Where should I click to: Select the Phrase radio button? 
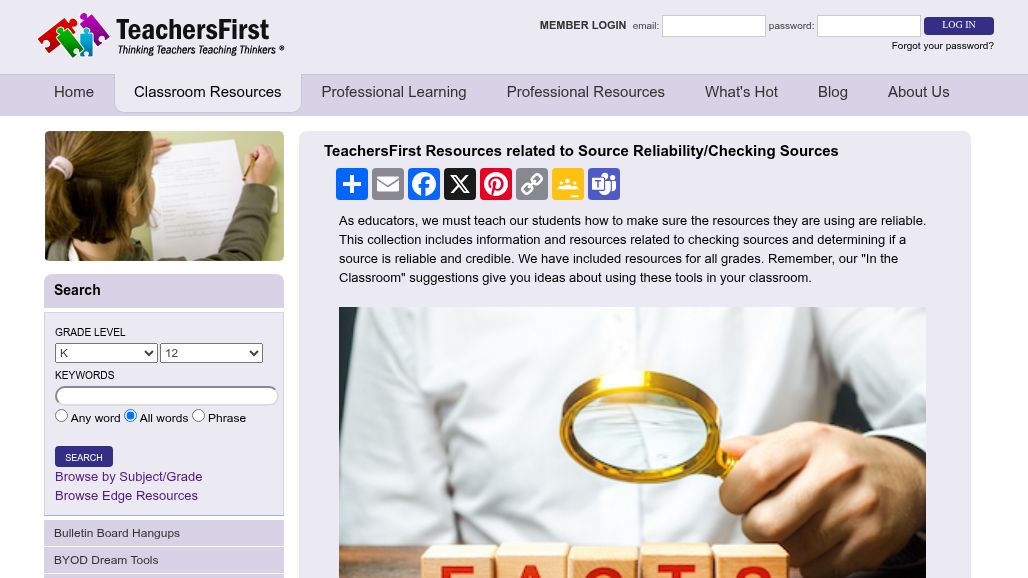(199, 415)
